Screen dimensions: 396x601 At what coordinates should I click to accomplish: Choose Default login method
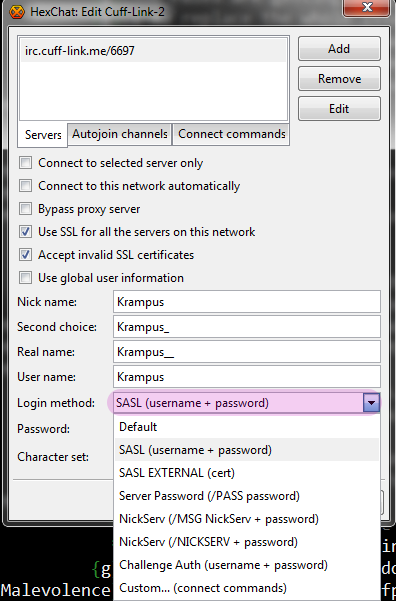coord(247,427)
